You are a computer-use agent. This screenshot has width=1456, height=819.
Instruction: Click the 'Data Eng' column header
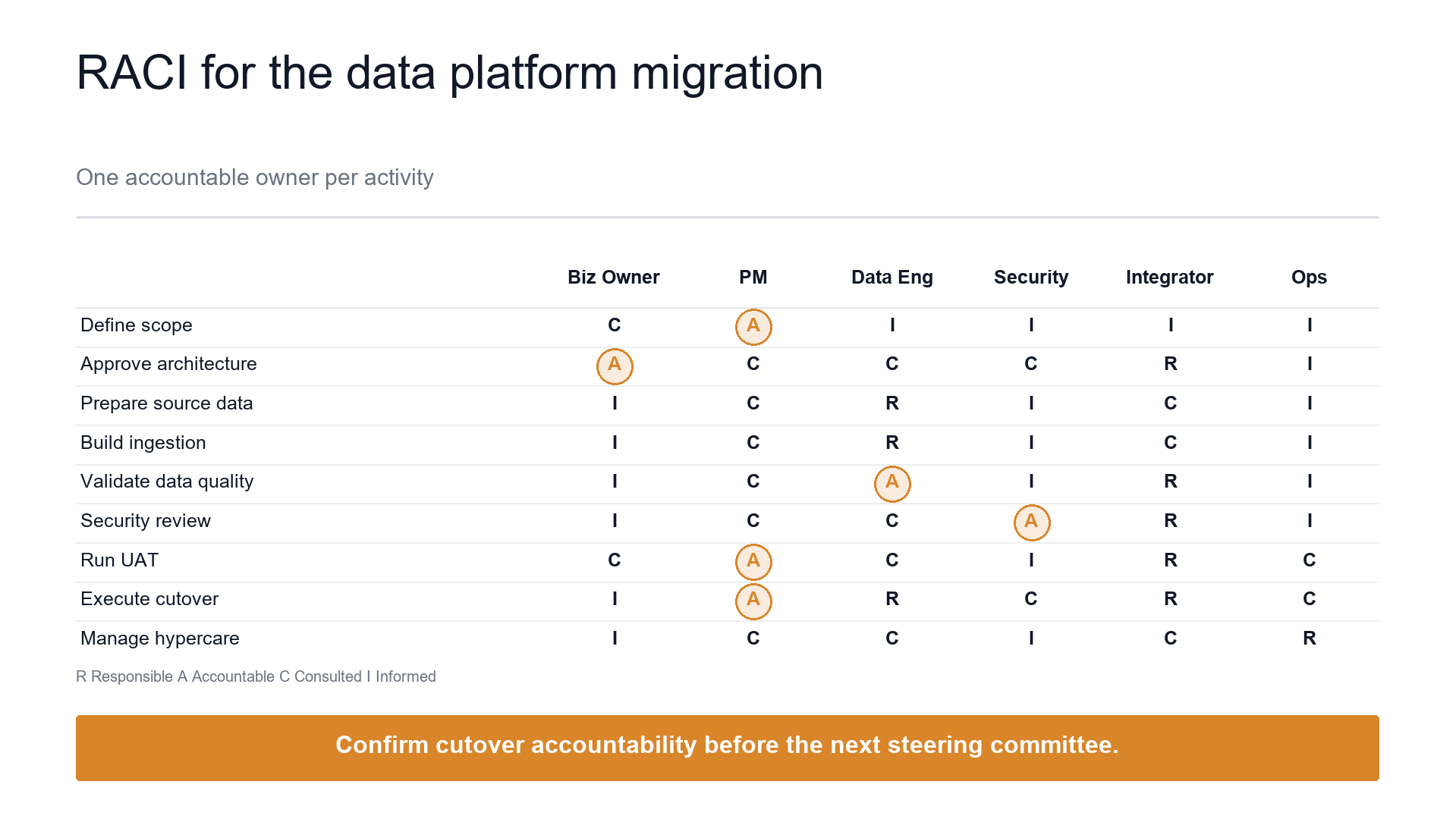[x=892, y=278]
